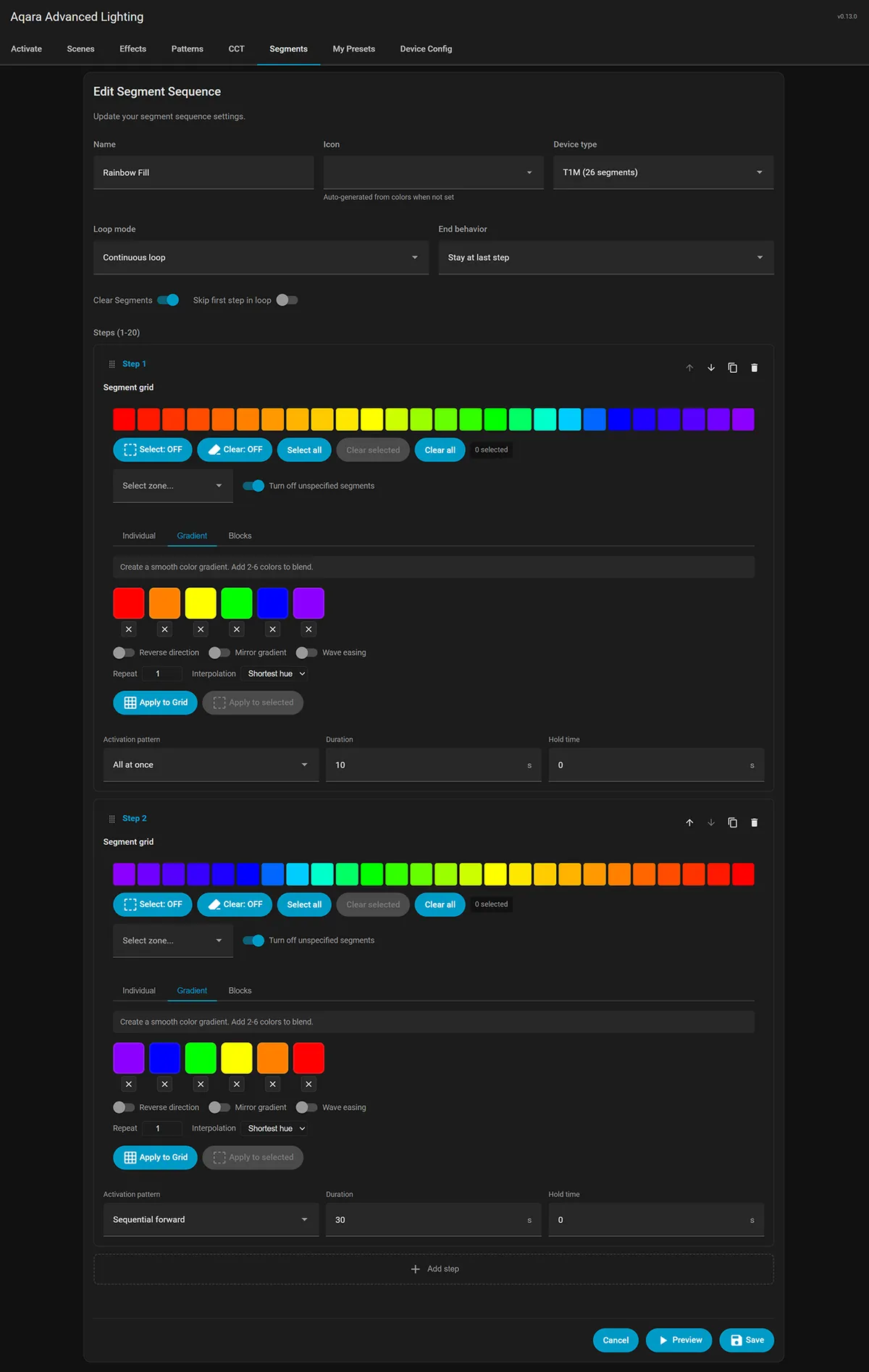Remove orange color from Step 2 gradient
869x1372 pixels.
point(273,1084)
